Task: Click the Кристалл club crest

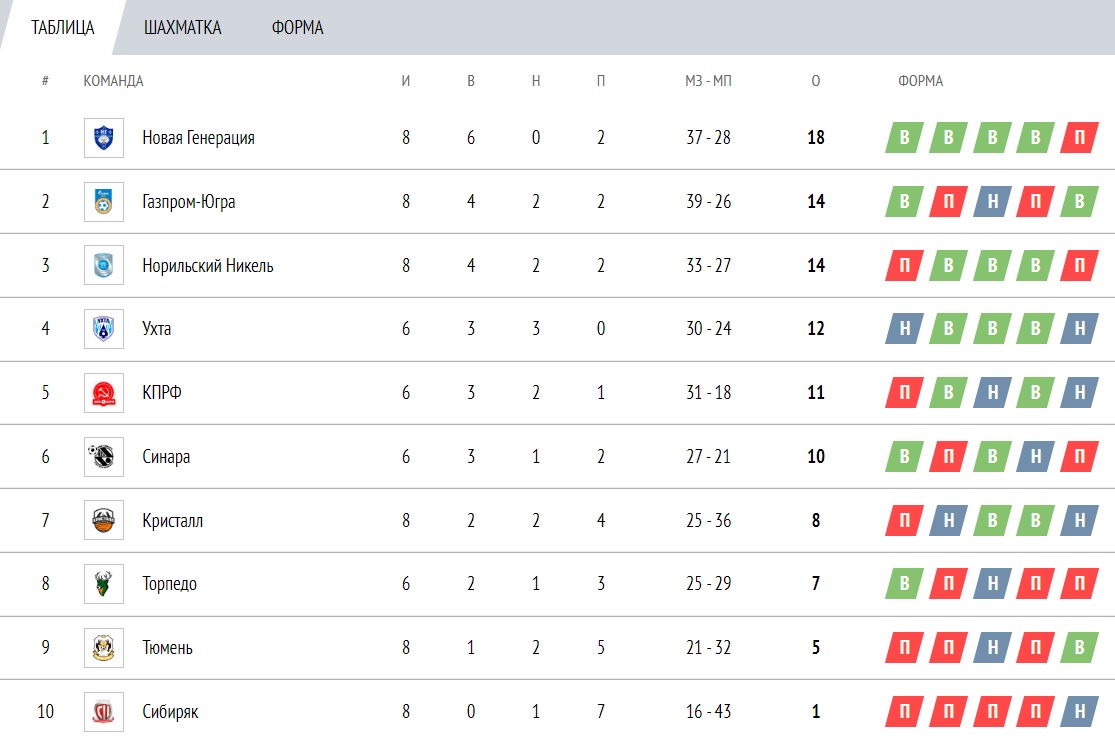Action: (104, 521)
